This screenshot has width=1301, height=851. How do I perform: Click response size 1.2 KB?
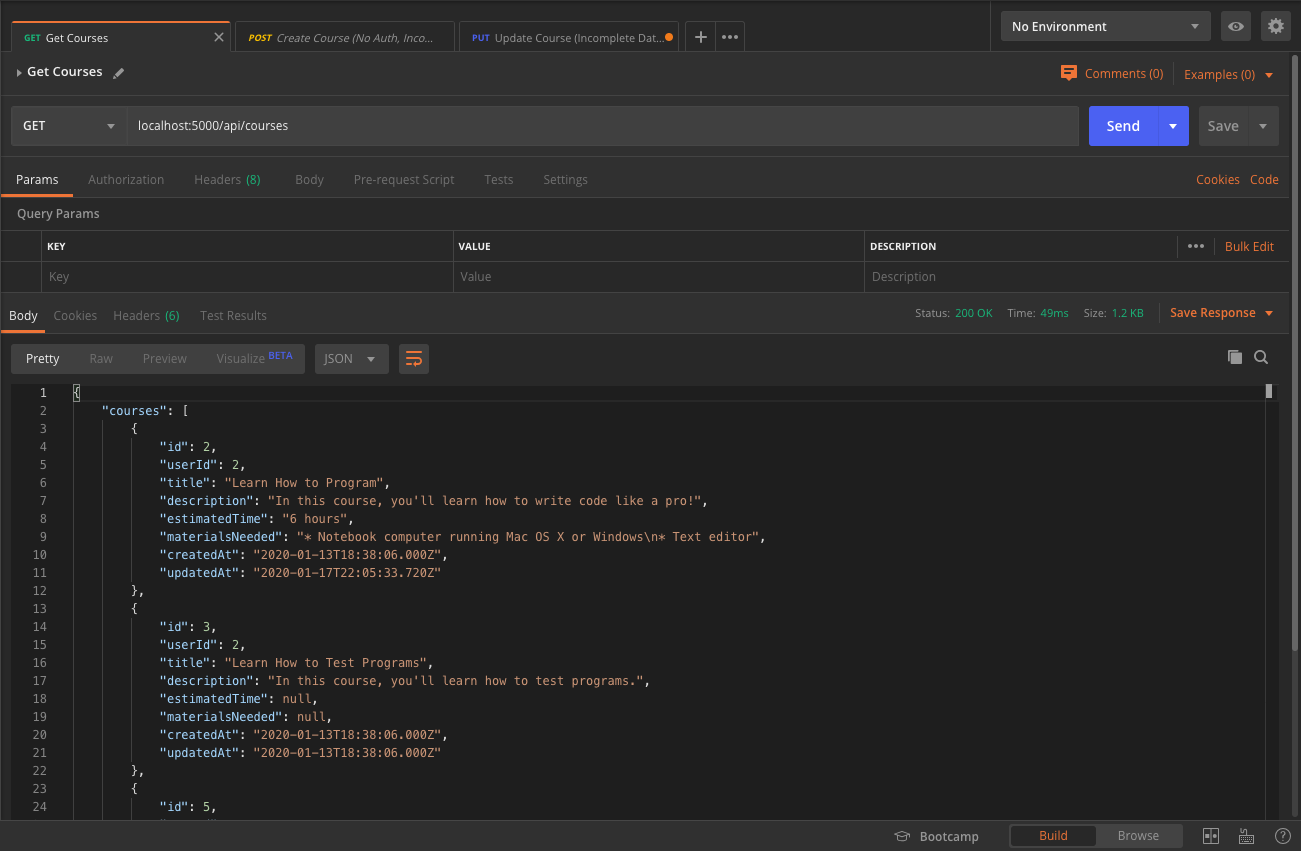[x=1127, y=313]
